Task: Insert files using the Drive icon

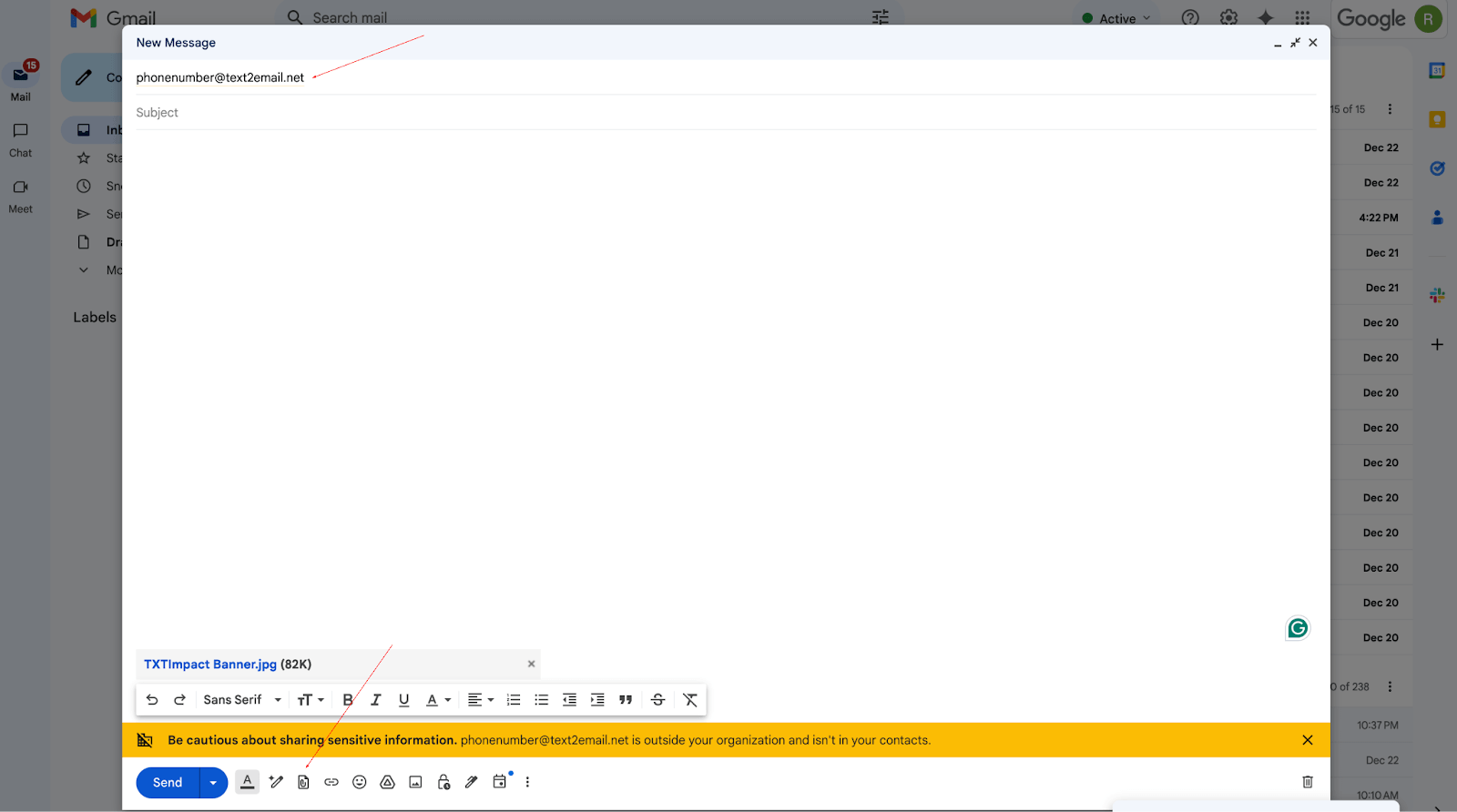Action: tap(387, 782)
